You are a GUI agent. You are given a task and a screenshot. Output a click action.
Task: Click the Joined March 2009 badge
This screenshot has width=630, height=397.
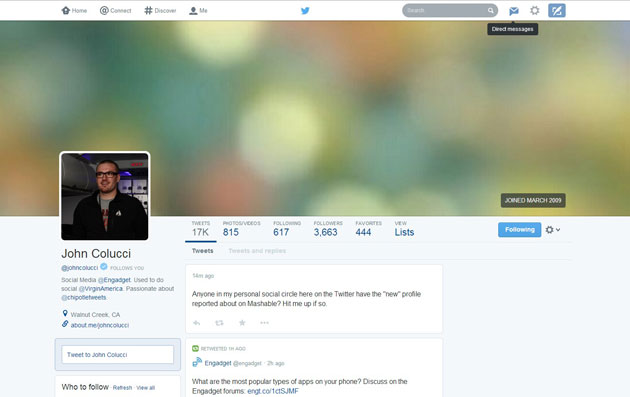point(533,201)
